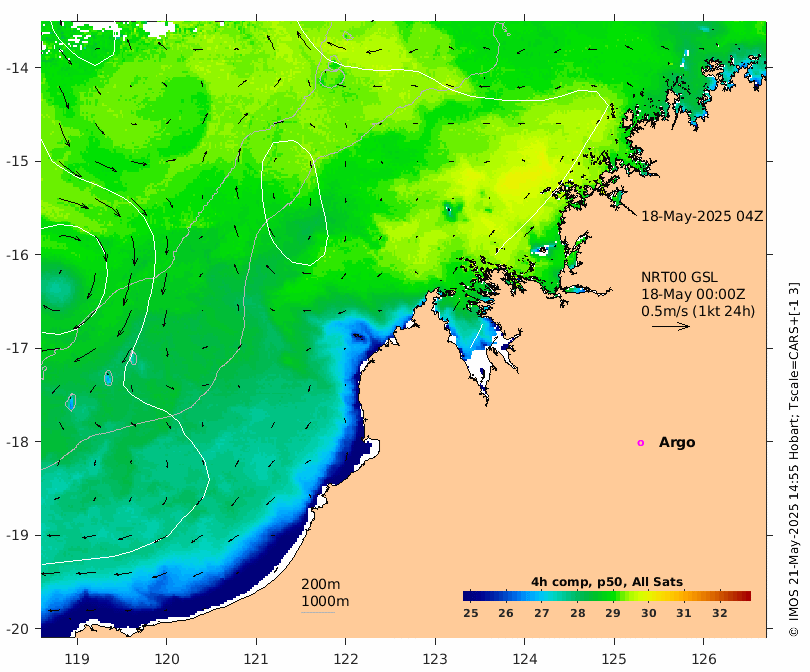810x672 pixels.
Task: Click the longitude axis label 123
Action: pyautogui.click(x=435, y=660)
